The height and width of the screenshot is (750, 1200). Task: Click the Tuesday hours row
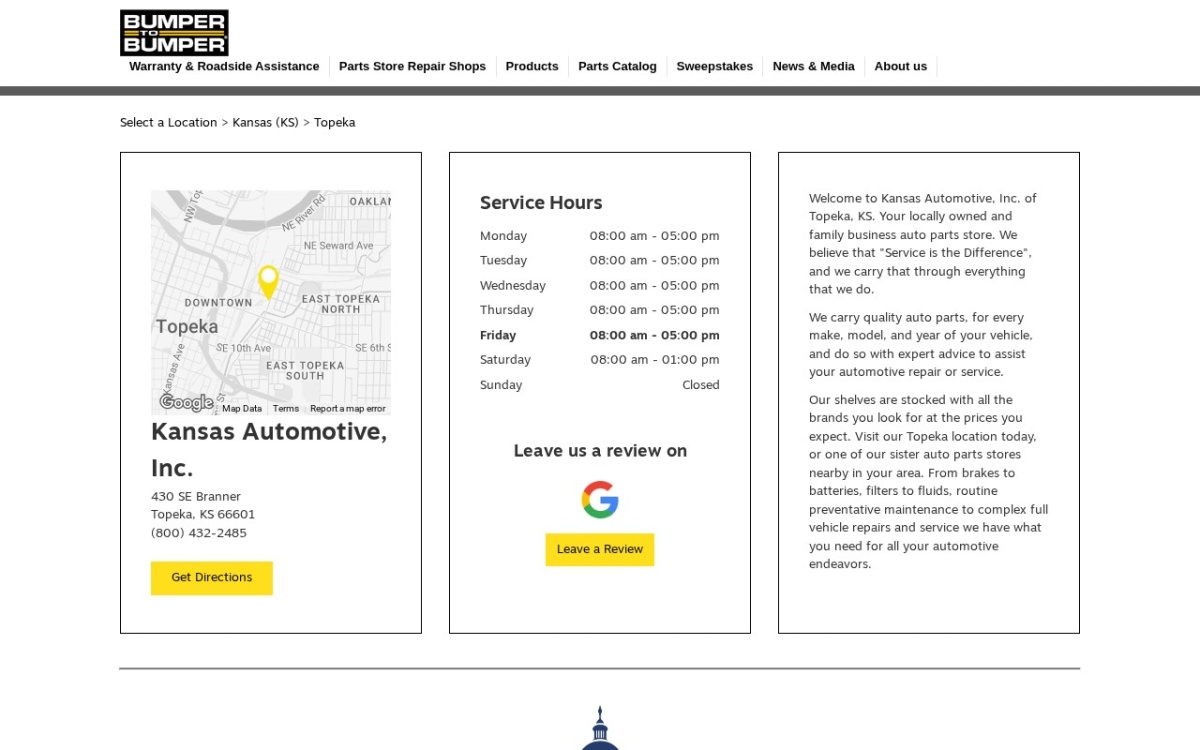600,260
